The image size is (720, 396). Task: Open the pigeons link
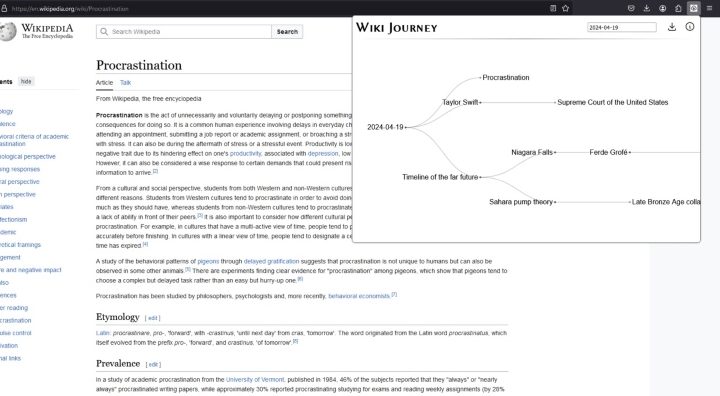click(208, 261)
